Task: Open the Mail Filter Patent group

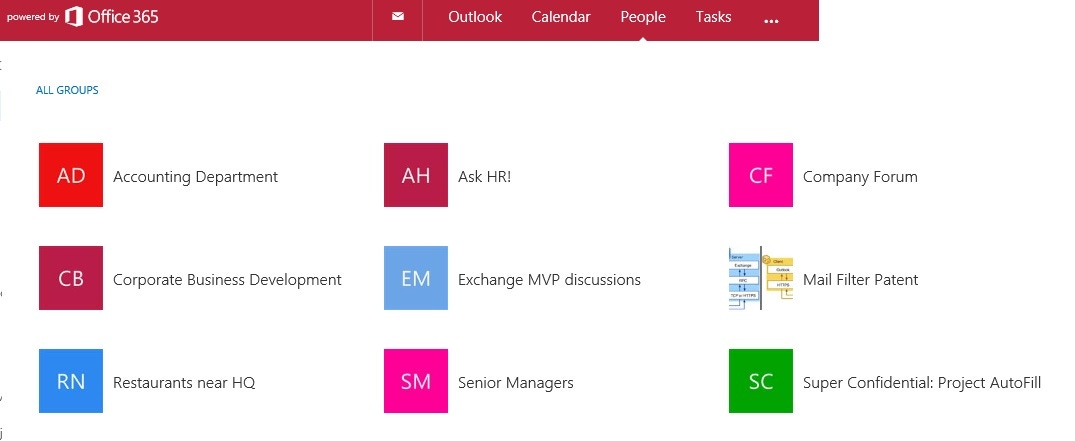Action: click(860, 280)
